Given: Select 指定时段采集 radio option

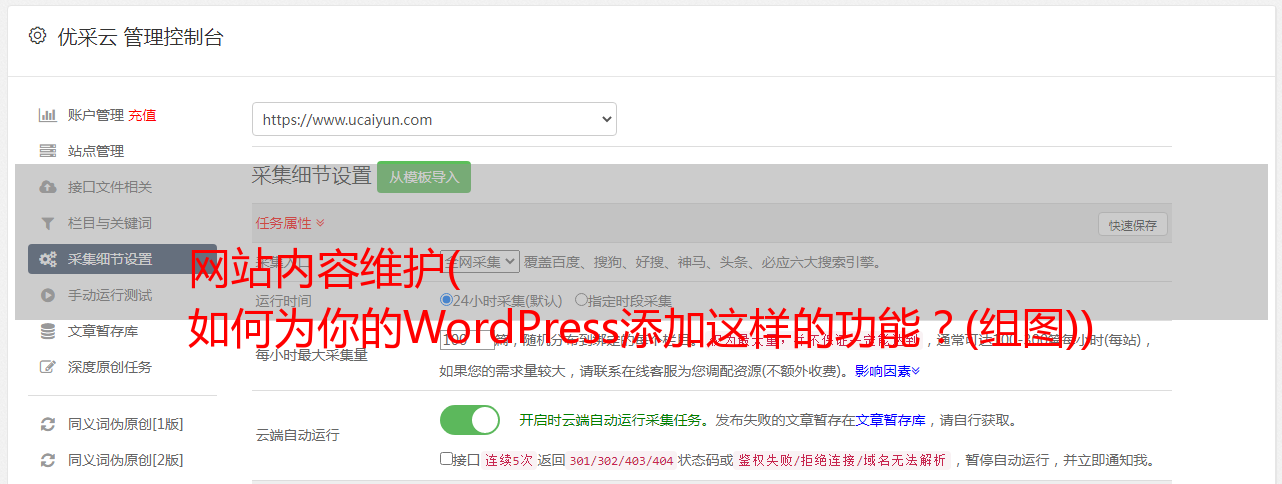Looking at the screenshot, I should (581, 300).
